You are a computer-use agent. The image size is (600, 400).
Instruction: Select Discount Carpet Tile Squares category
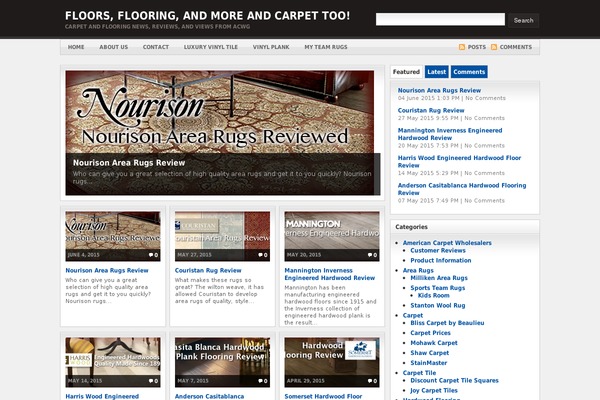point(455,380)
